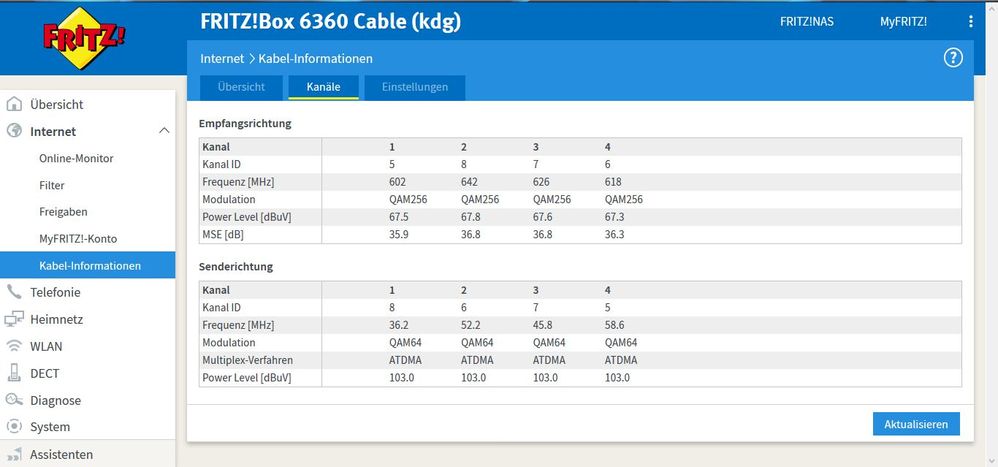Image resolution: width=998 pixels, height=467 pixels.
Task: Click upstream frequency 58.6
Action: tap(614, 325)
